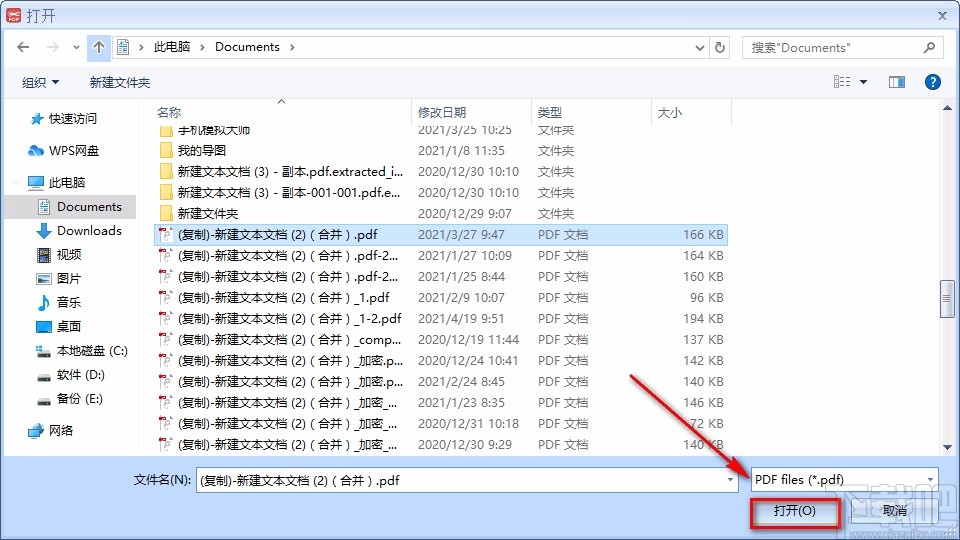Screen dimensions: 960x540
Task: Select the 新建文件夹 folder row
Action: (441, 213)
